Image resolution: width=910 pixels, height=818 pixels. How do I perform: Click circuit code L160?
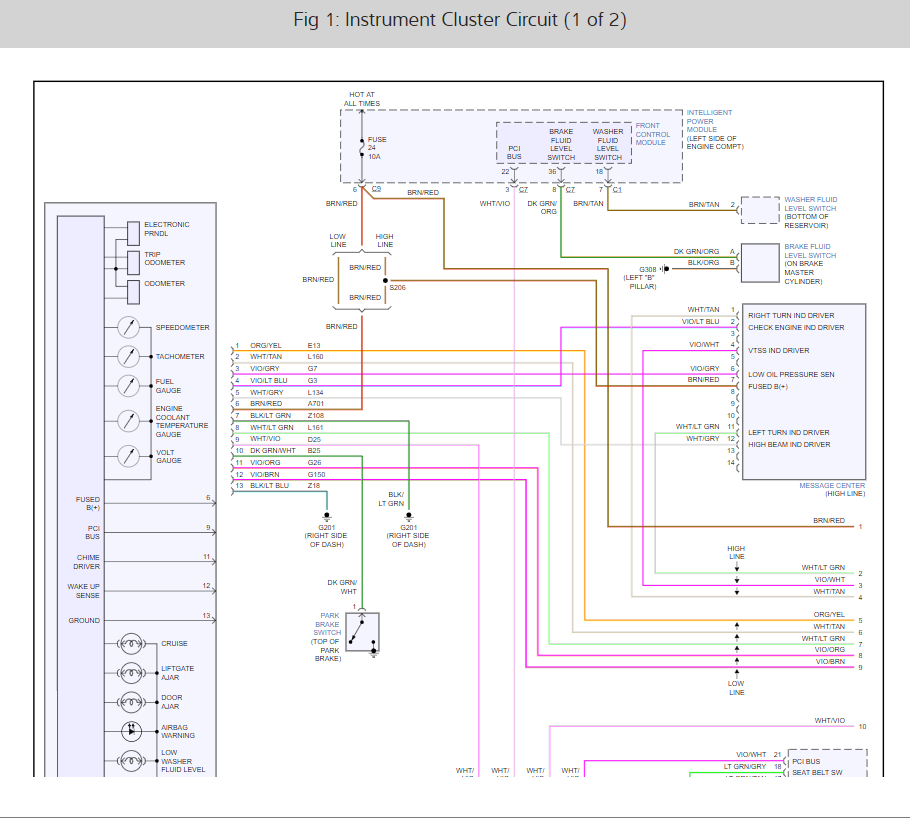click(315, 356)
